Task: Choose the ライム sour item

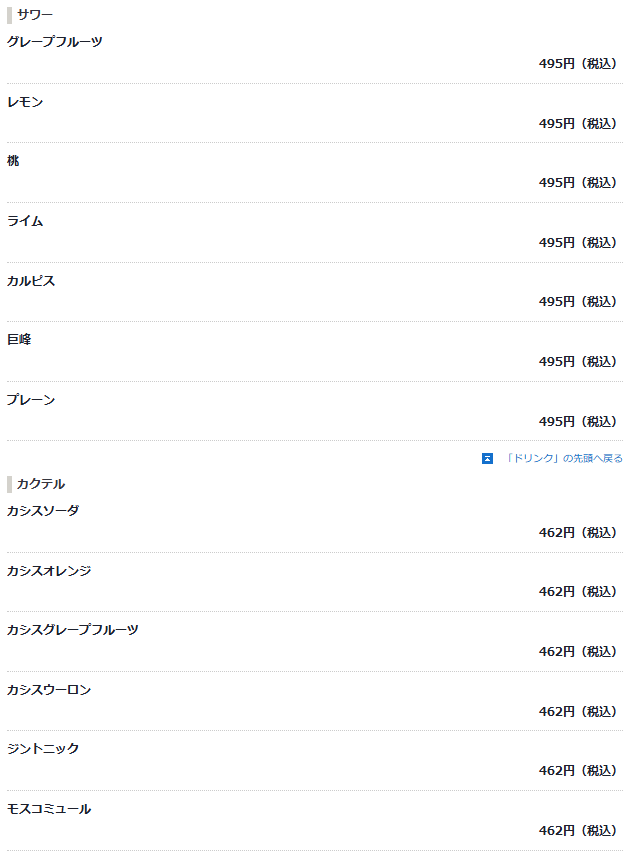Action: click(25, 221)
